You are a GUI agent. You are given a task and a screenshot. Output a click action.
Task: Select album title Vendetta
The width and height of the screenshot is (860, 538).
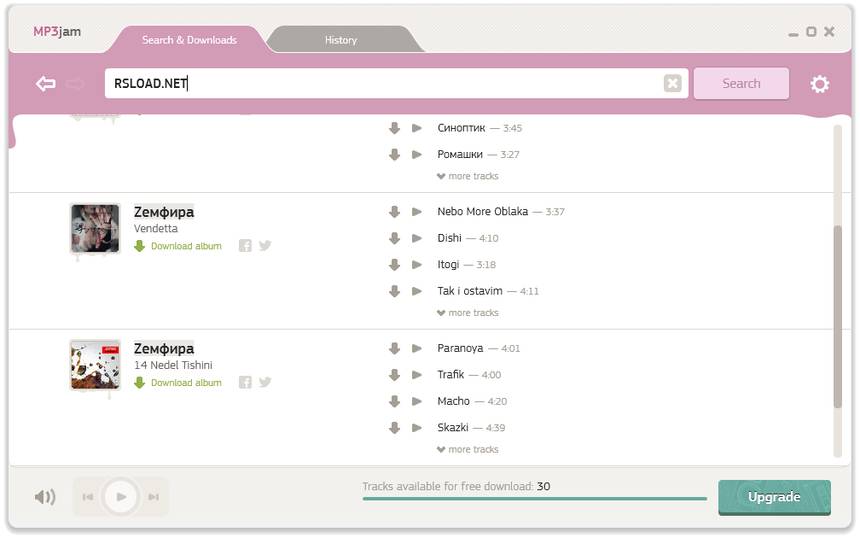(156, 228)
